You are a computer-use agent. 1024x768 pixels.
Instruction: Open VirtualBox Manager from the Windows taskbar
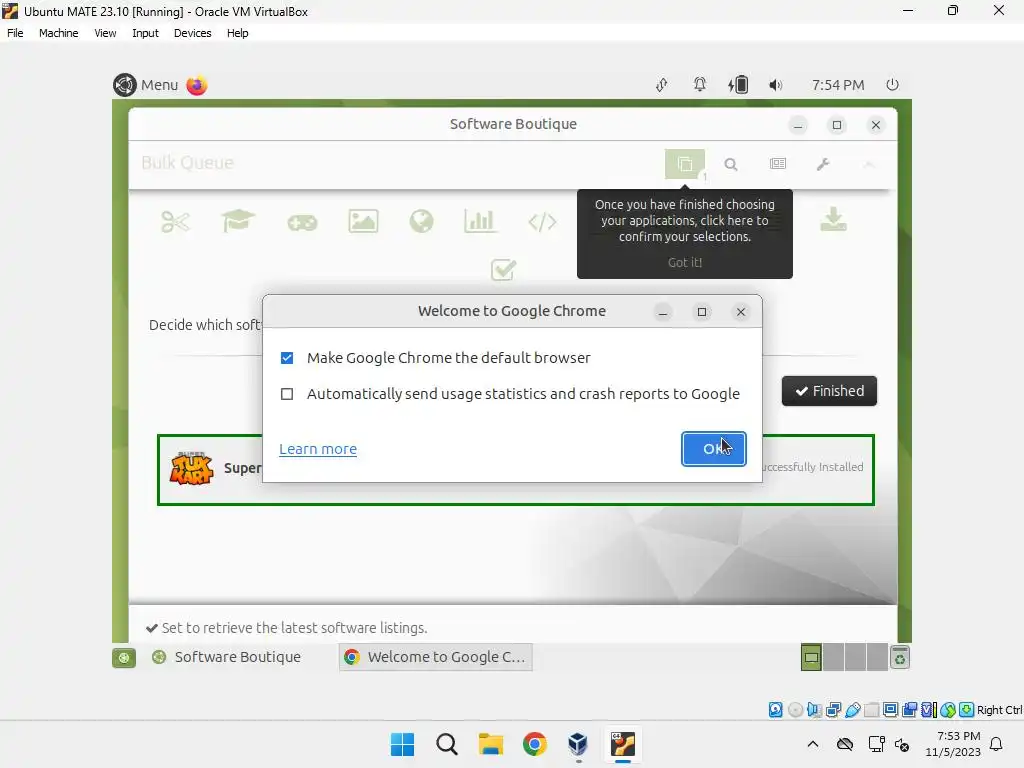tap(578, 744)
